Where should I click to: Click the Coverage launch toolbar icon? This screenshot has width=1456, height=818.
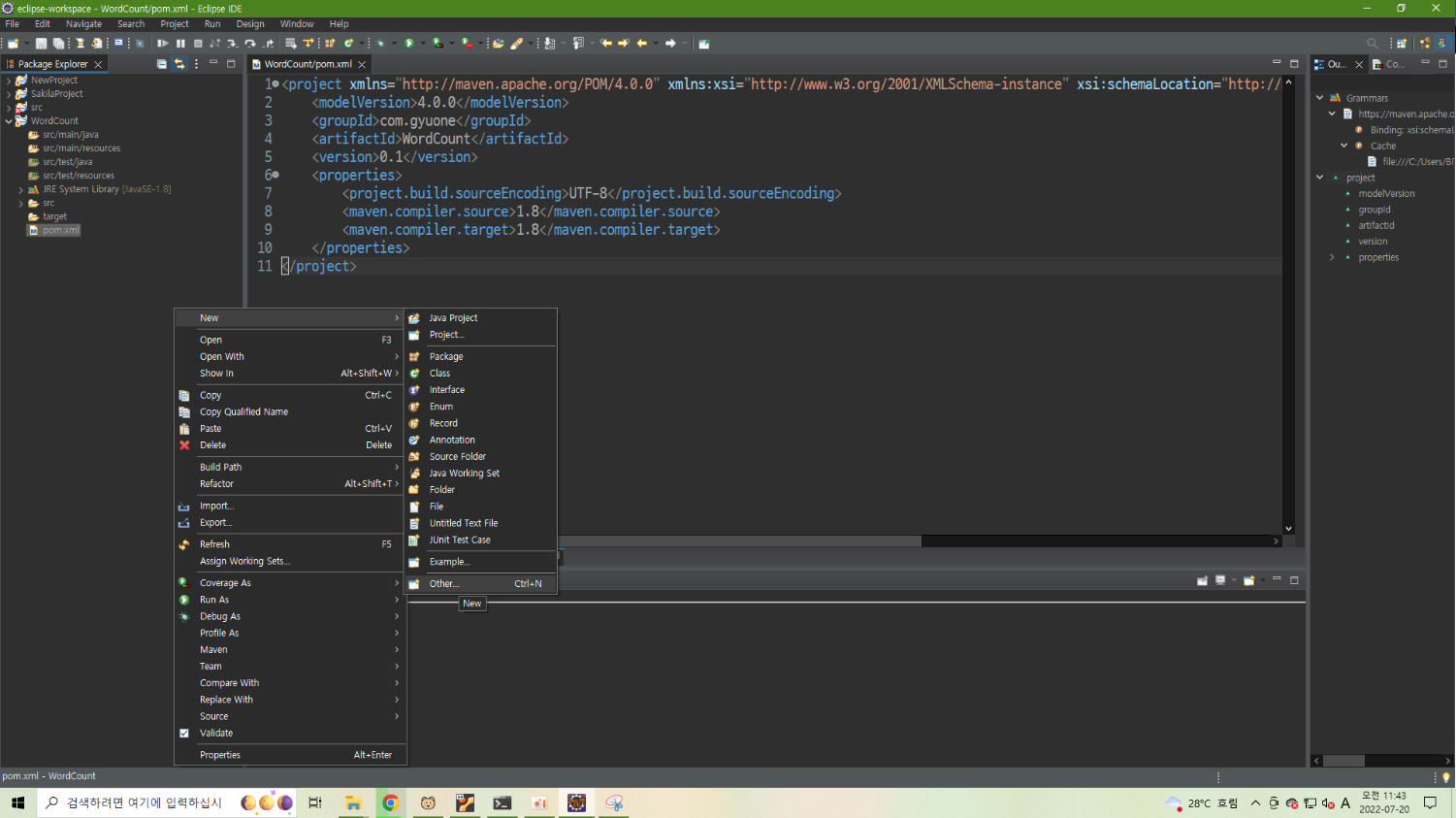(438, 44)
